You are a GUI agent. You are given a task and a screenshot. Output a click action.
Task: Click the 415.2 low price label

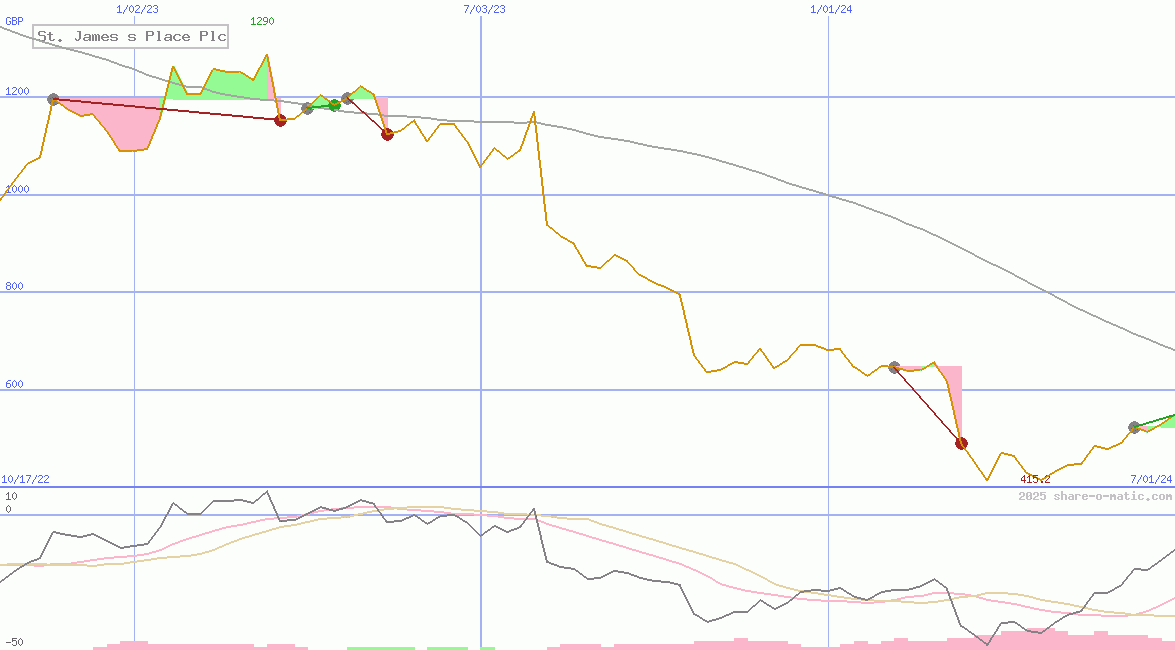point(1035,480)
